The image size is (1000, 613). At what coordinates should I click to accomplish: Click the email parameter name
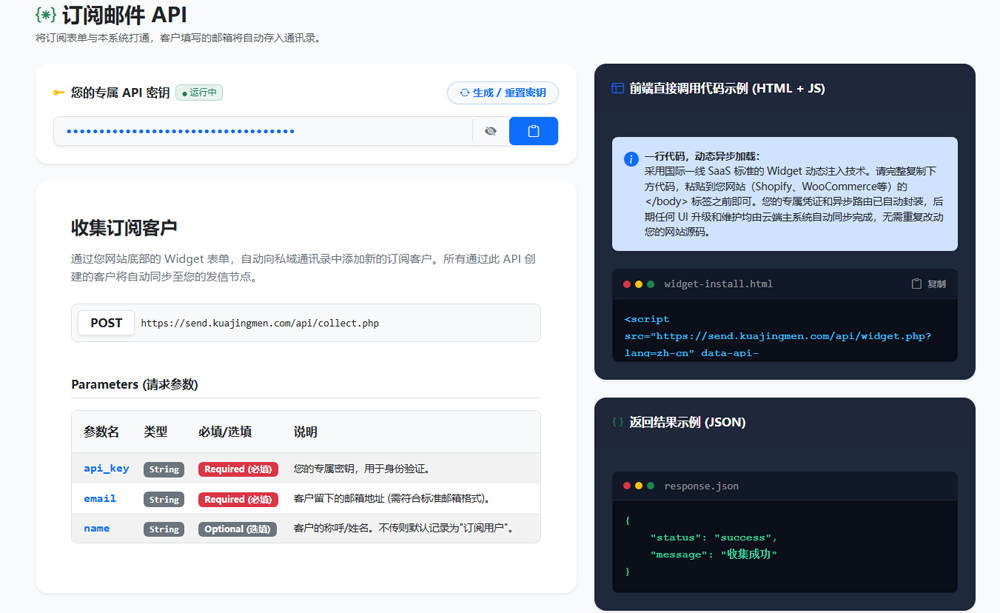(x=100, y=498)
